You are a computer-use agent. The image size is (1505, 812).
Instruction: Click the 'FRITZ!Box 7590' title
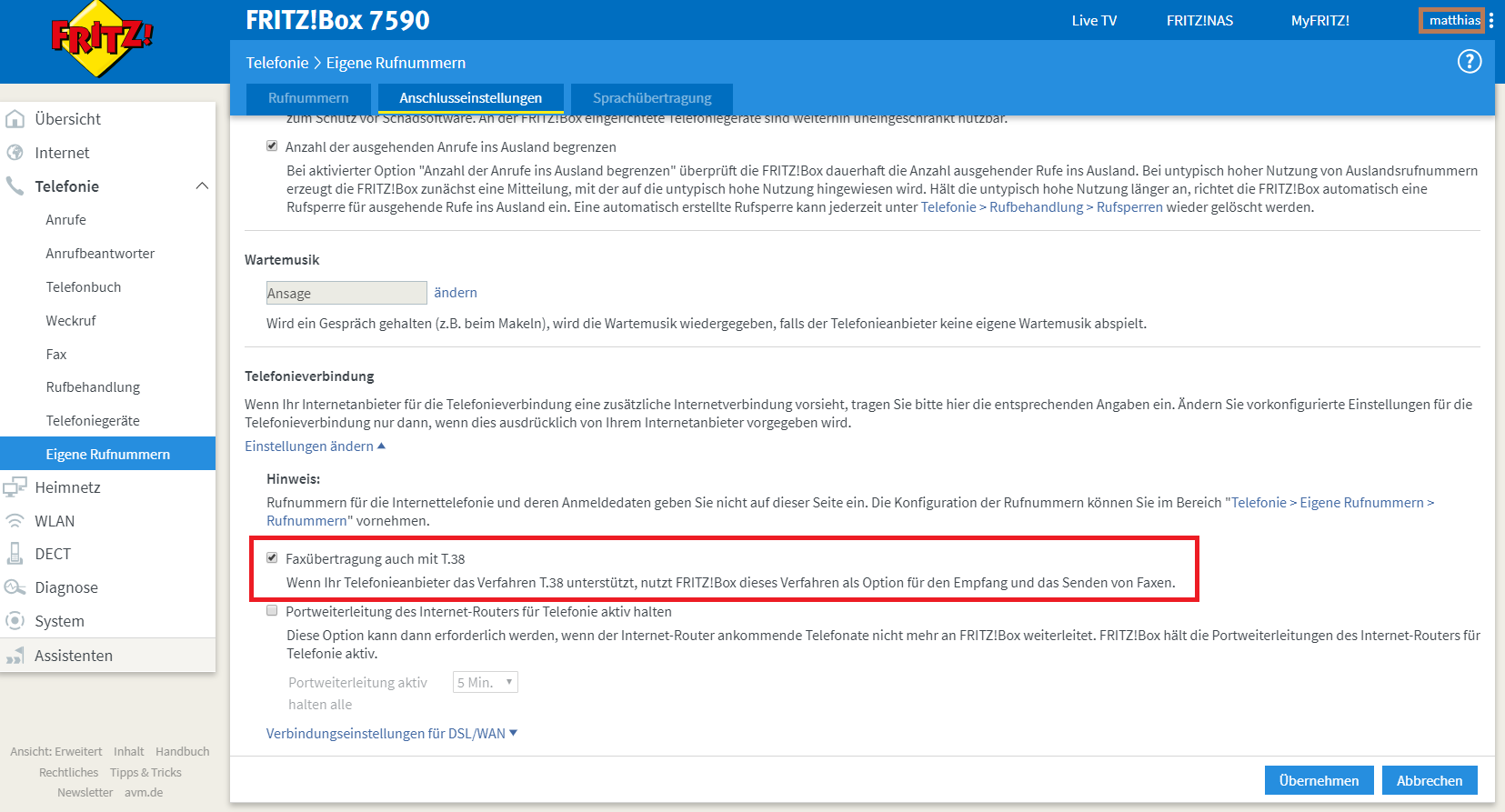[x=337, y=20]
